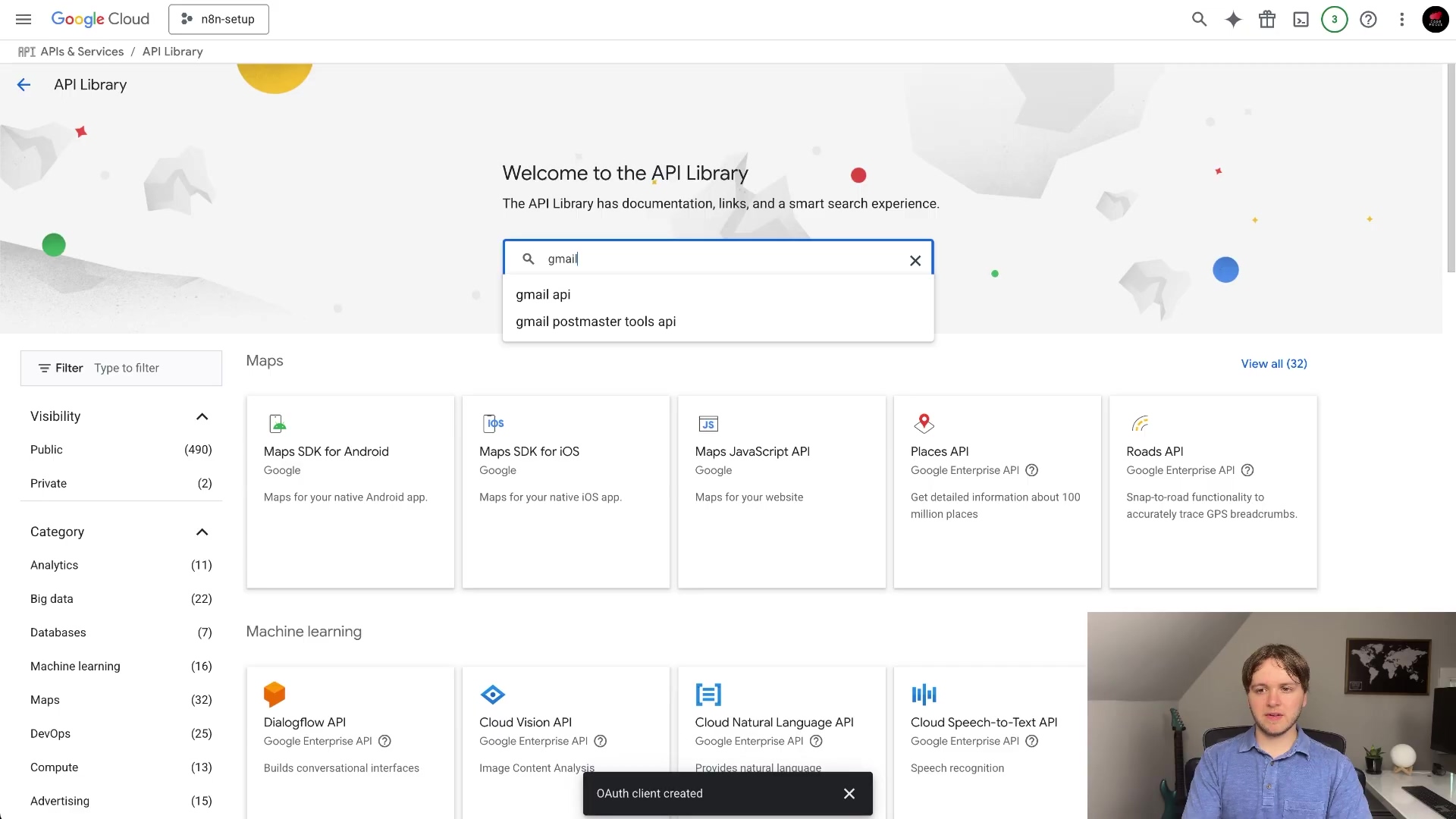The width and height of the screenshot is (1456, 819).
Task: Show info for Speech-to-Text Enterprise label
Action: point(1031,741)
